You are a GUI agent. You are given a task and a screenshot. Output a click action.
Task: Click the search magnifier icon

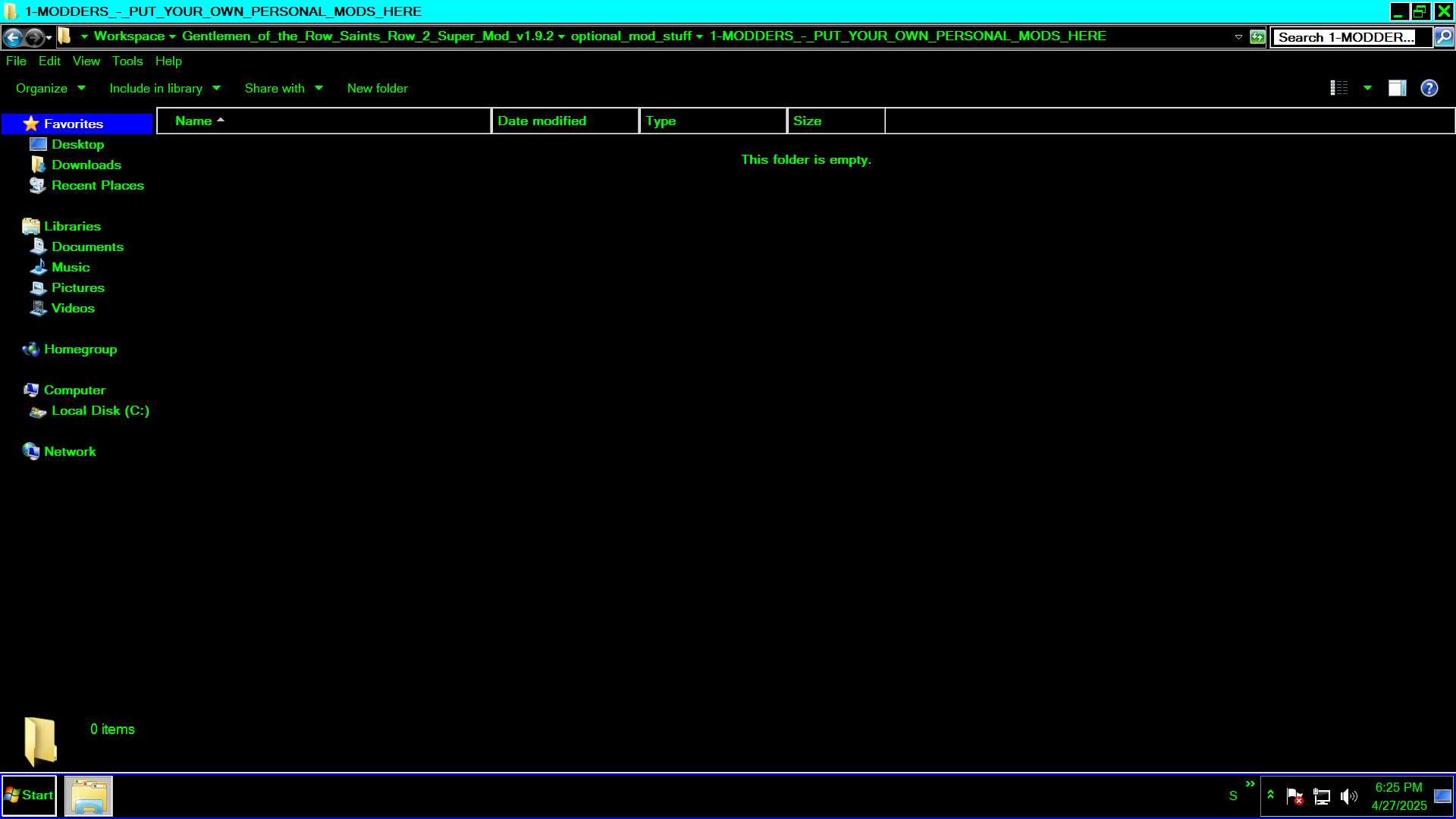1444,36
